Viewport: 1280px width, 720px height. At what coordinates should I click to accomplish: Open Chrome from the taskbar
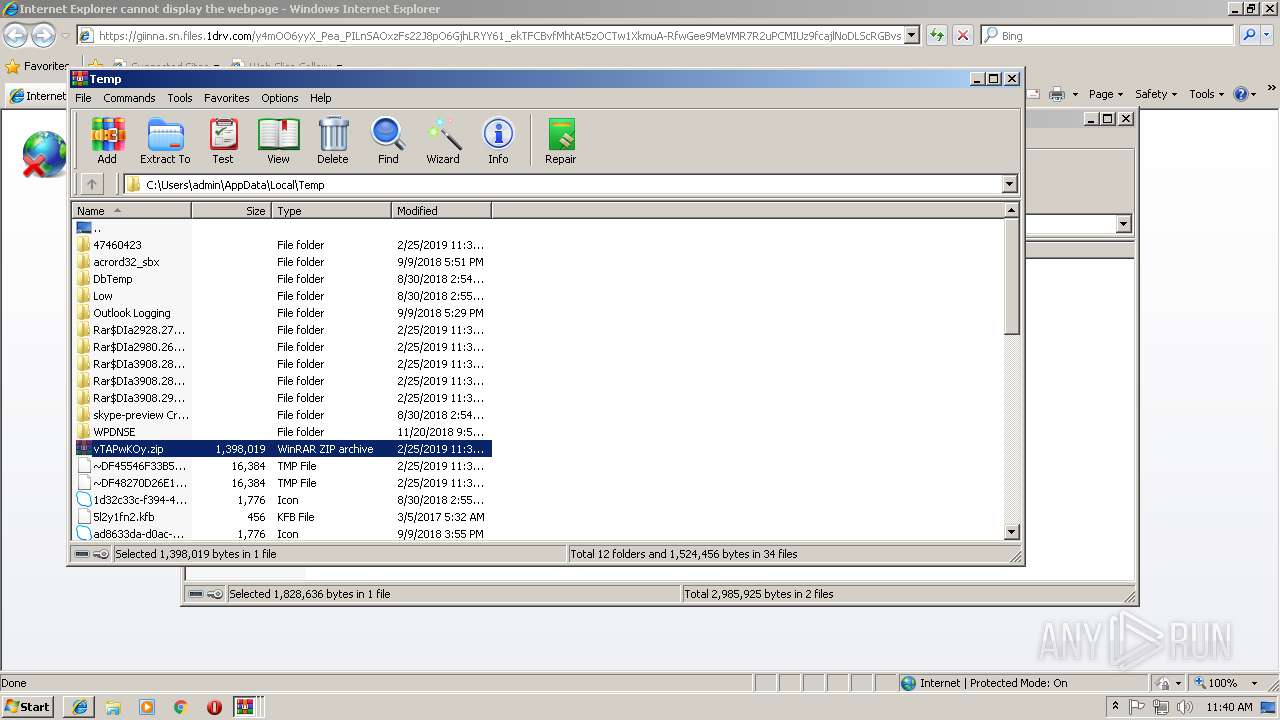[181, 707]
